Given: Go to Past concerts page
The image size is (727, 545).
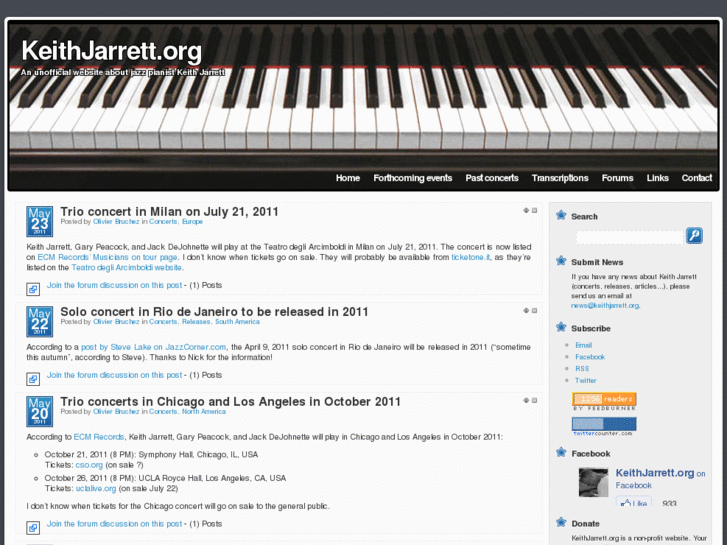Looking at the screenshot, I should coord(492,178).
